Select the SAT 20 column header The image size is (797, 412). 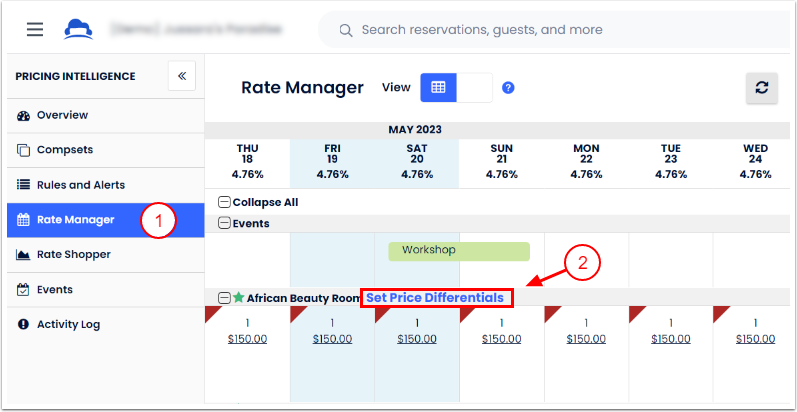pyautogui.click(x=417, y=162)
